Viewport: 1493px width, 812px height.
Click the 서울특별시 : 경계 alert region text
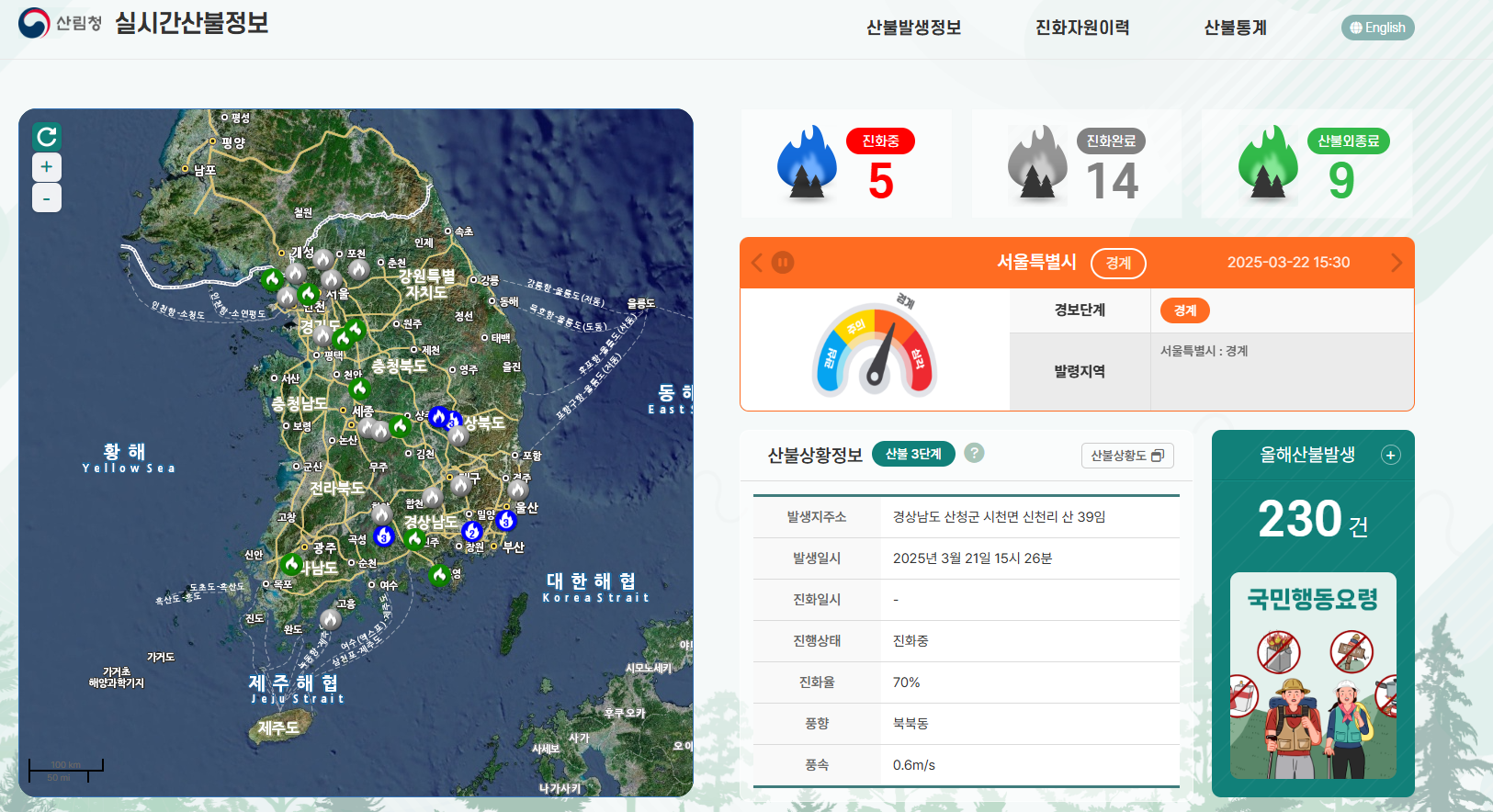1204,351
